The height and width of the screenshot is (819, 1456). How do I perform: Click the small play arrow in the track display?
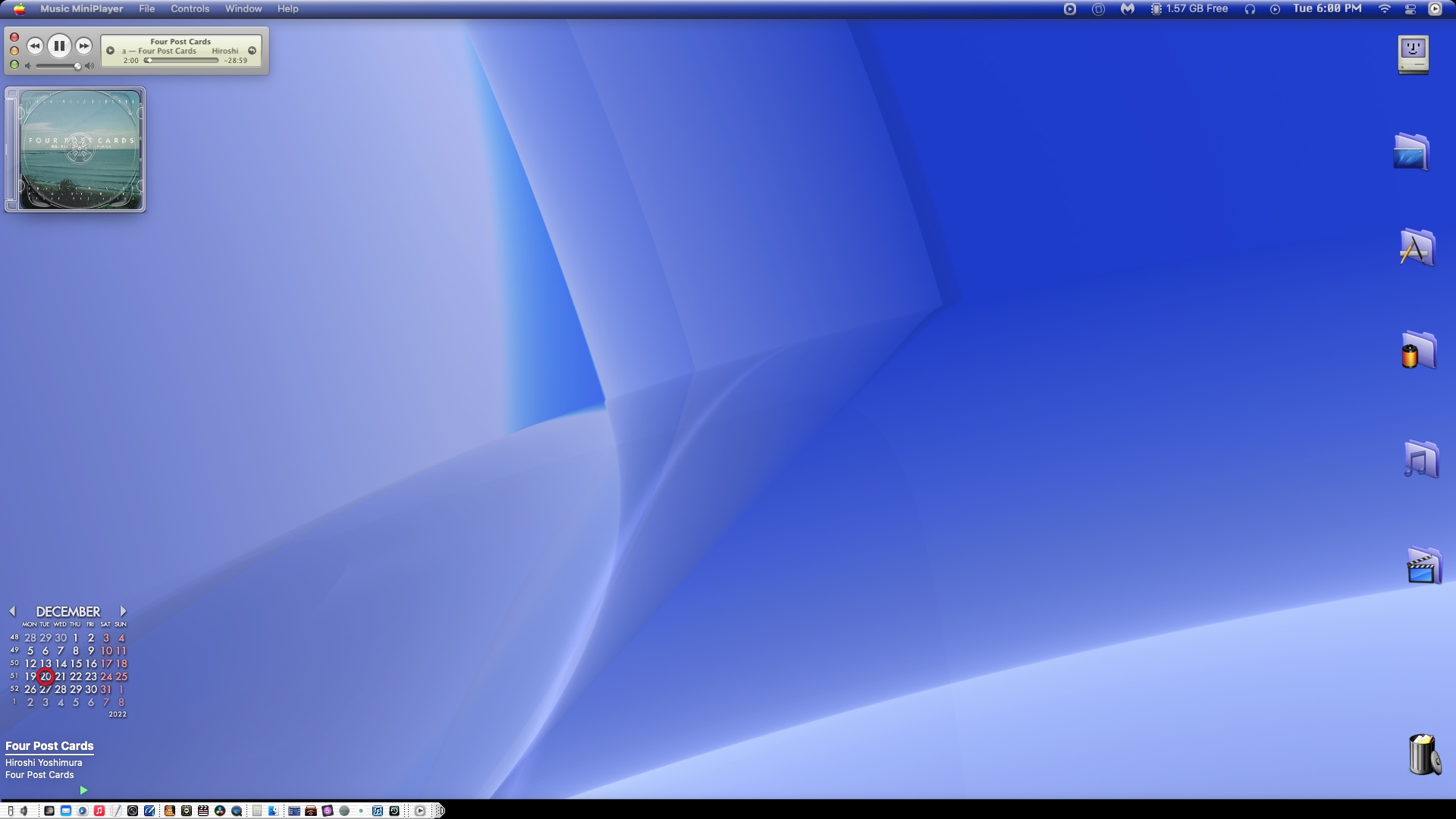[x=111, y=51]
